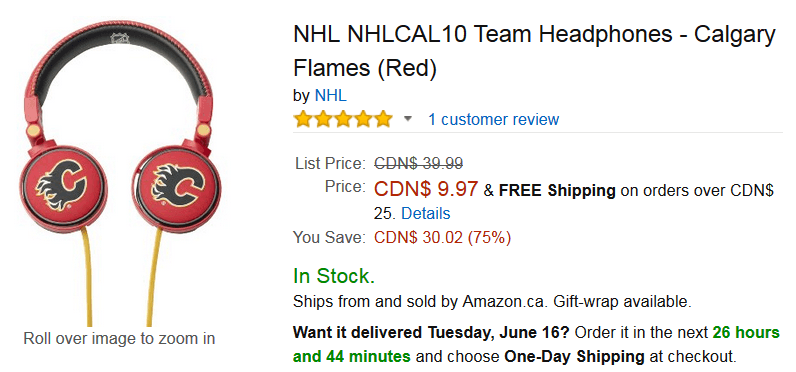Click the In Stock status text

point(334,276)
